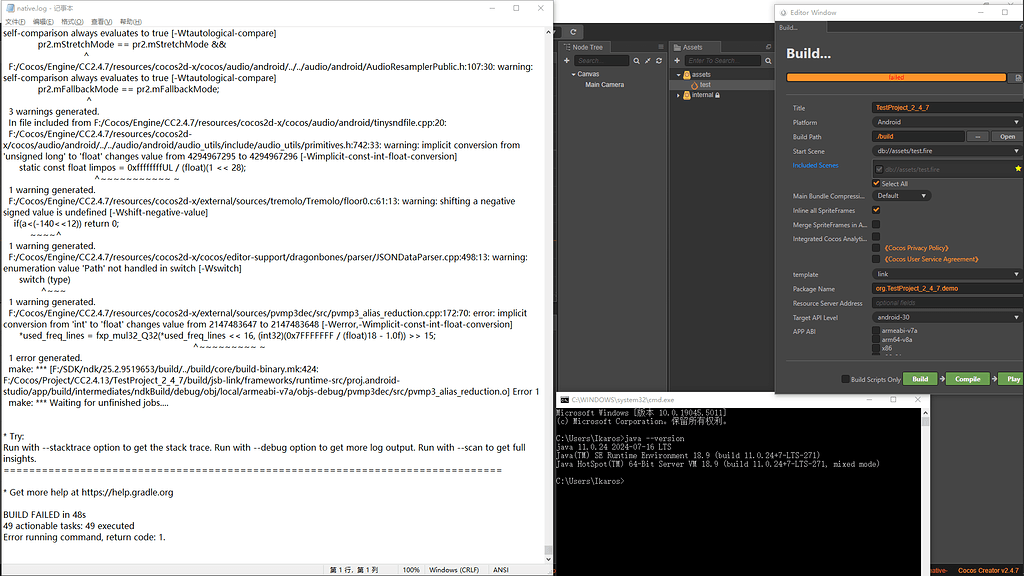Click the Notepad app icon in title bar

tap(10, 8)
